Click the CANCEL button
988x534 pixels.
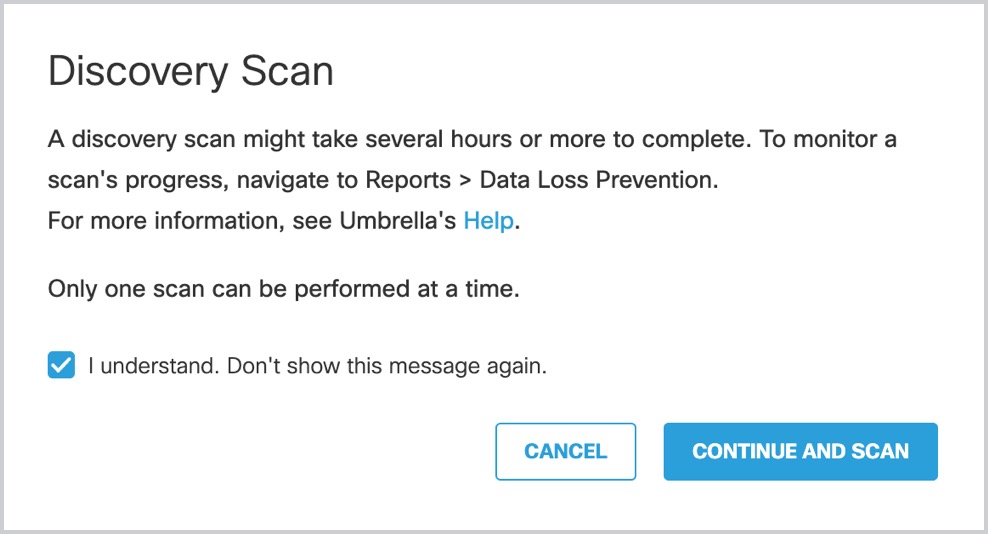click(565, 451)
